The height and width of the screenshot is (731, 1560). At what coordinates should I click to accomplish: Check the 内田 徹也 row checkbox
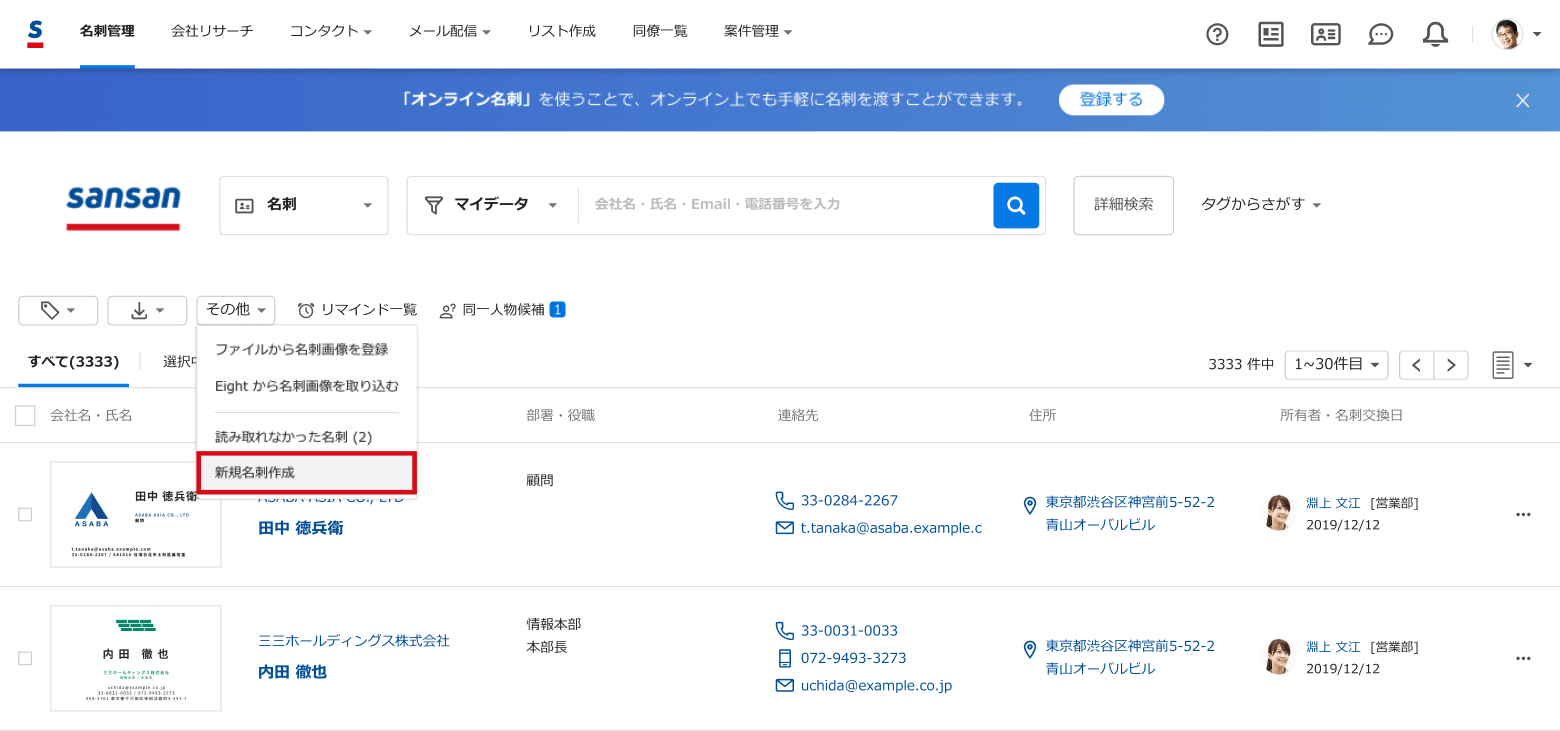point(25,658)
